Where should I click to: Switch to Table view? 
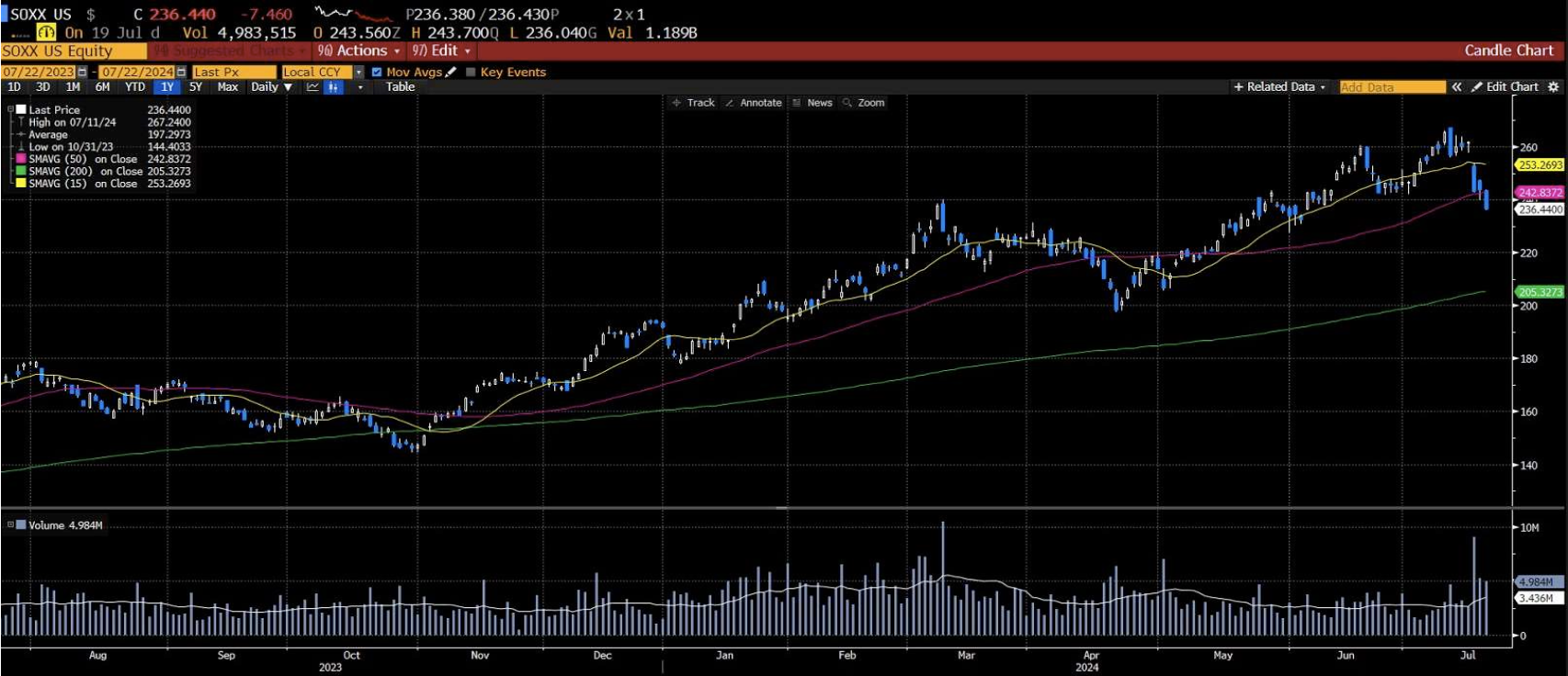pos(400,86)
